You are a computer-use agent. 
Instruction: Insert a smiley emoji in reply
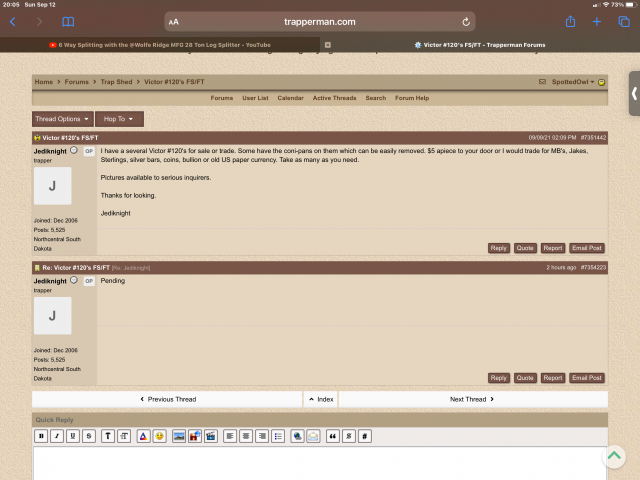[160, 436]
